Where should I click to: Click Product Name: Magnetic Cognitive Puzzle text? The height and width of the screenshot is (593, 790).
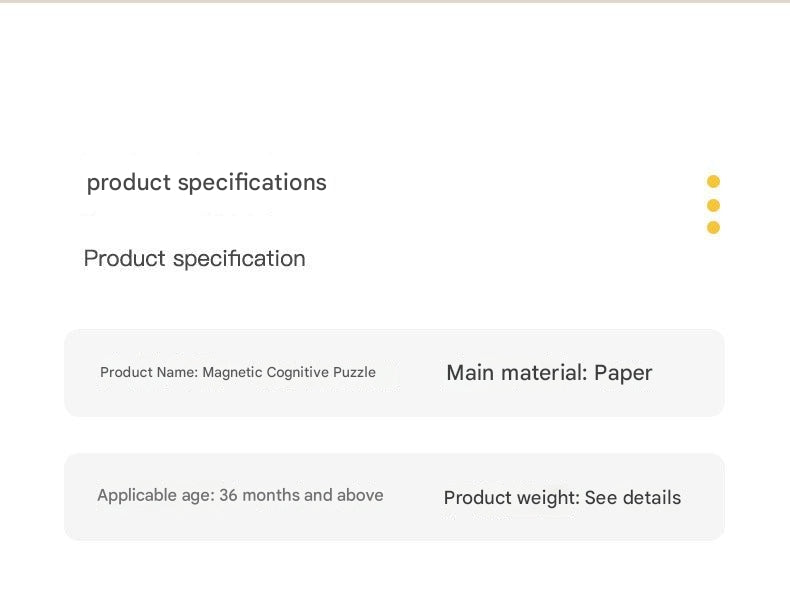(238, 372)
